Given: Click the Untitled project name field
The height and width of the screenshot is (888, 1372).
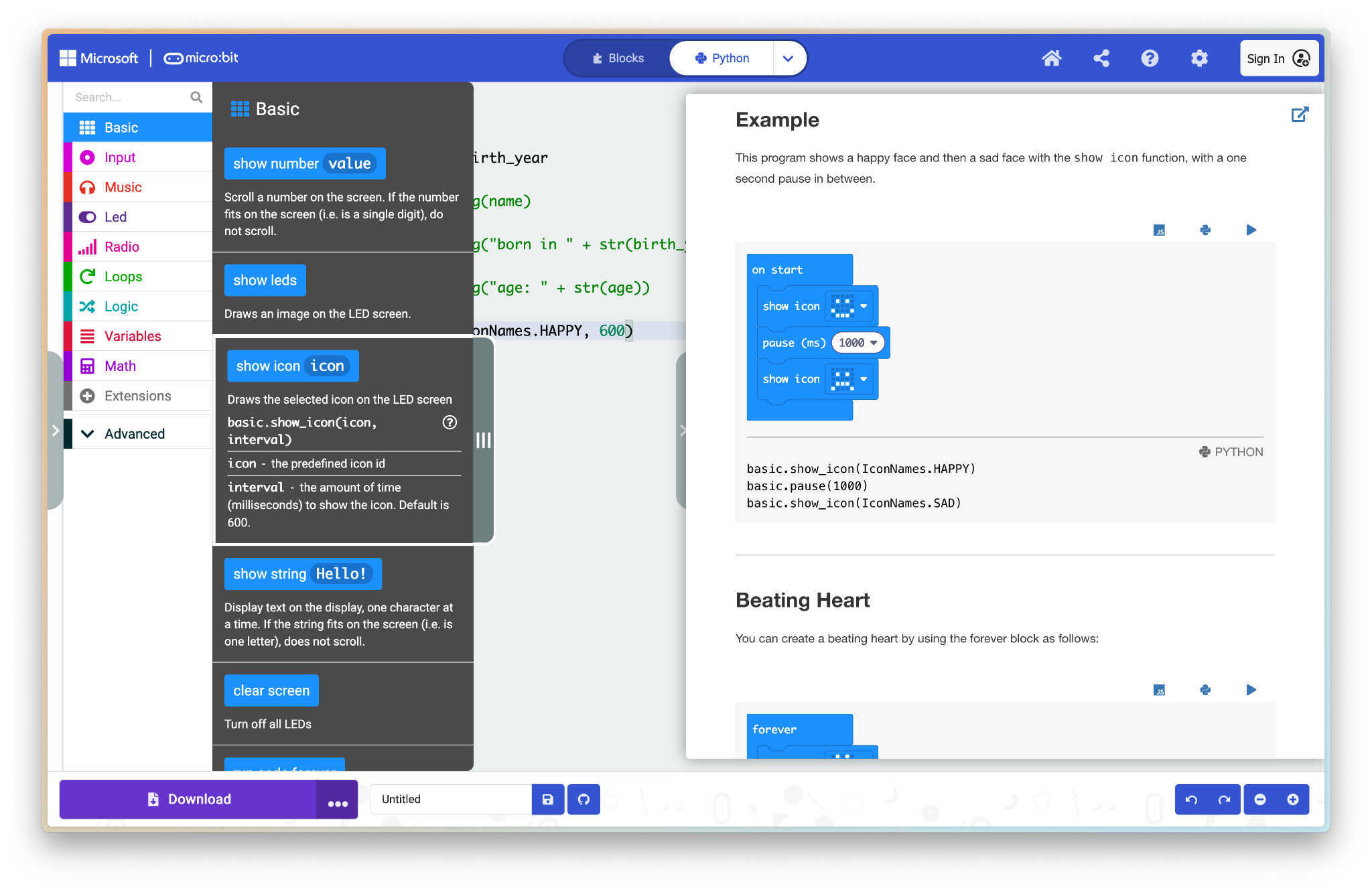Looking at the screenshot, I should [450, 799].
